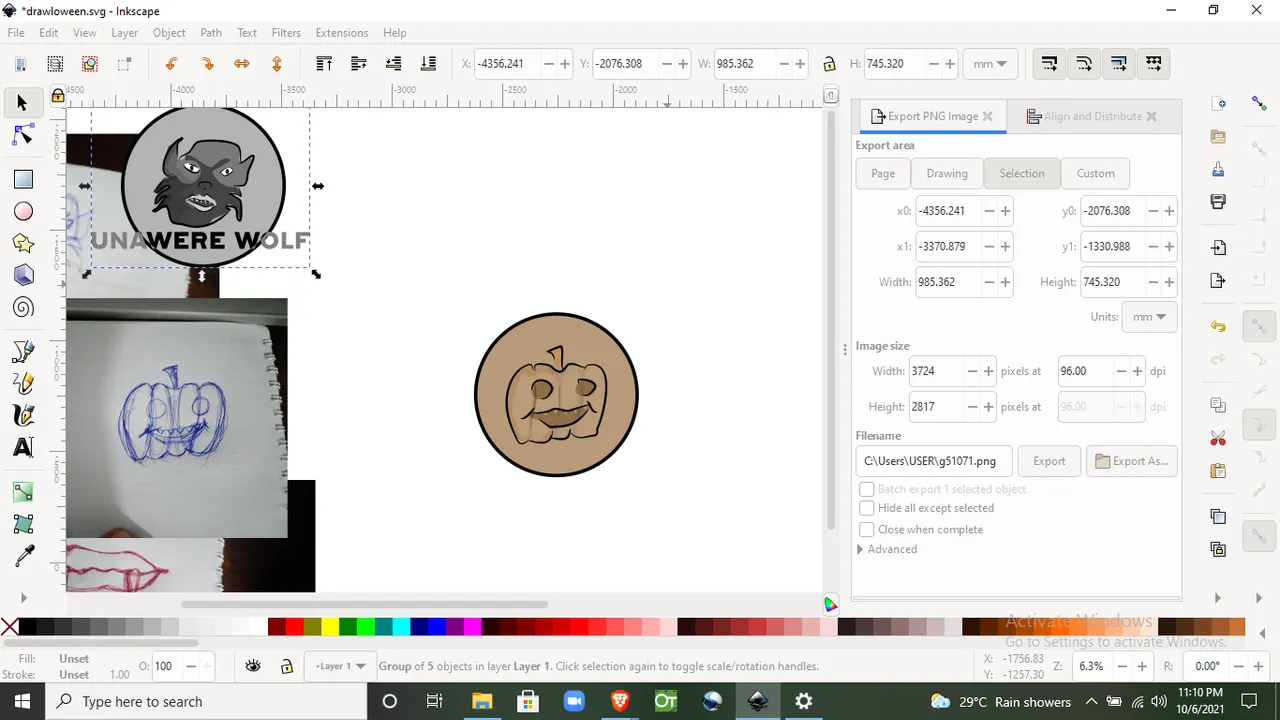Screen dimensions: 1280x720
Task: Select the Spiral tool
Action: point(22,307)
